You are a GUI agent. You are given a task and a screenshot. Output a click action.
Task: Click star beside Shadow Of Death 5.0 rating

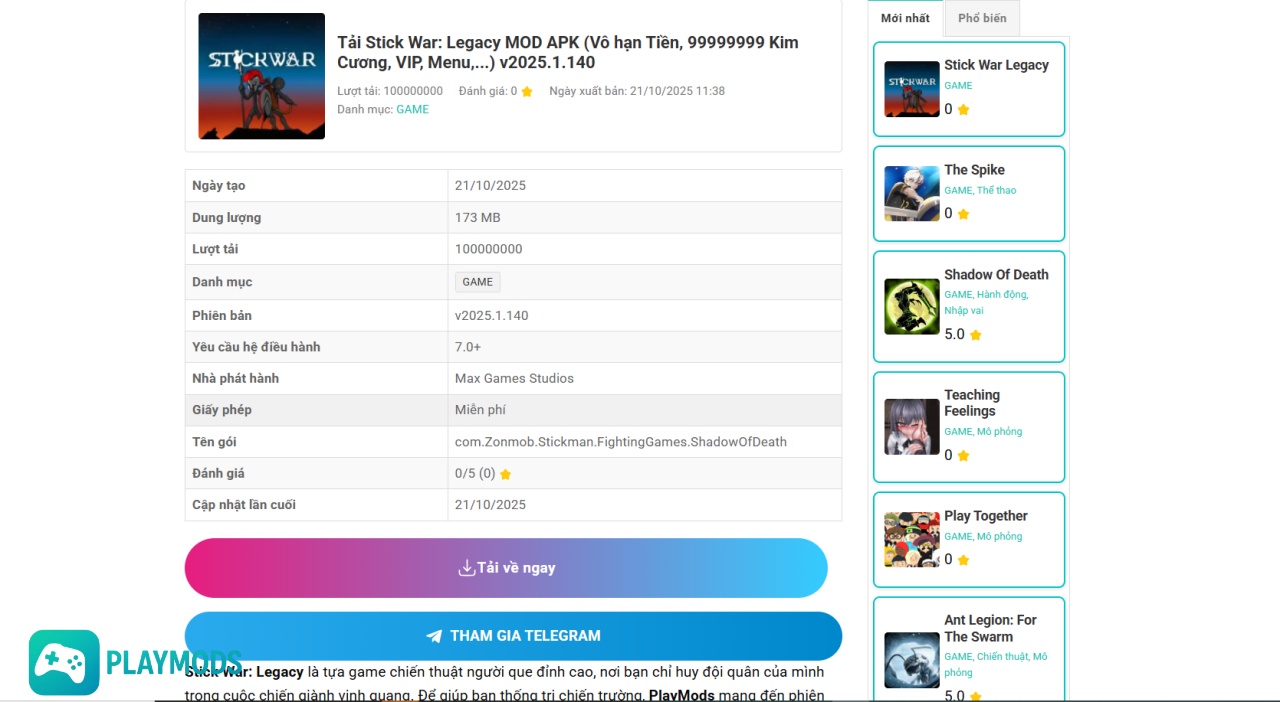[976, 335]
